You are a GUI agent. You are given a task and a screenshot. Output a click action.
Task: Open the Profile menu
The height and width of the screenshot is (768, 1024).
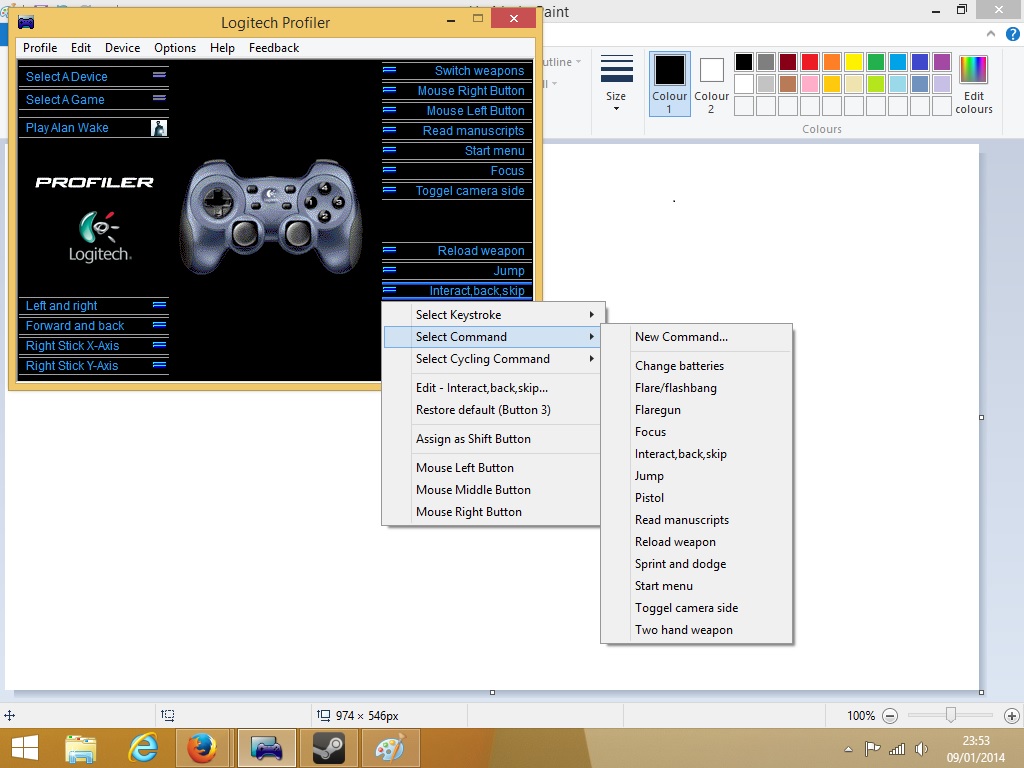point(40,48)
